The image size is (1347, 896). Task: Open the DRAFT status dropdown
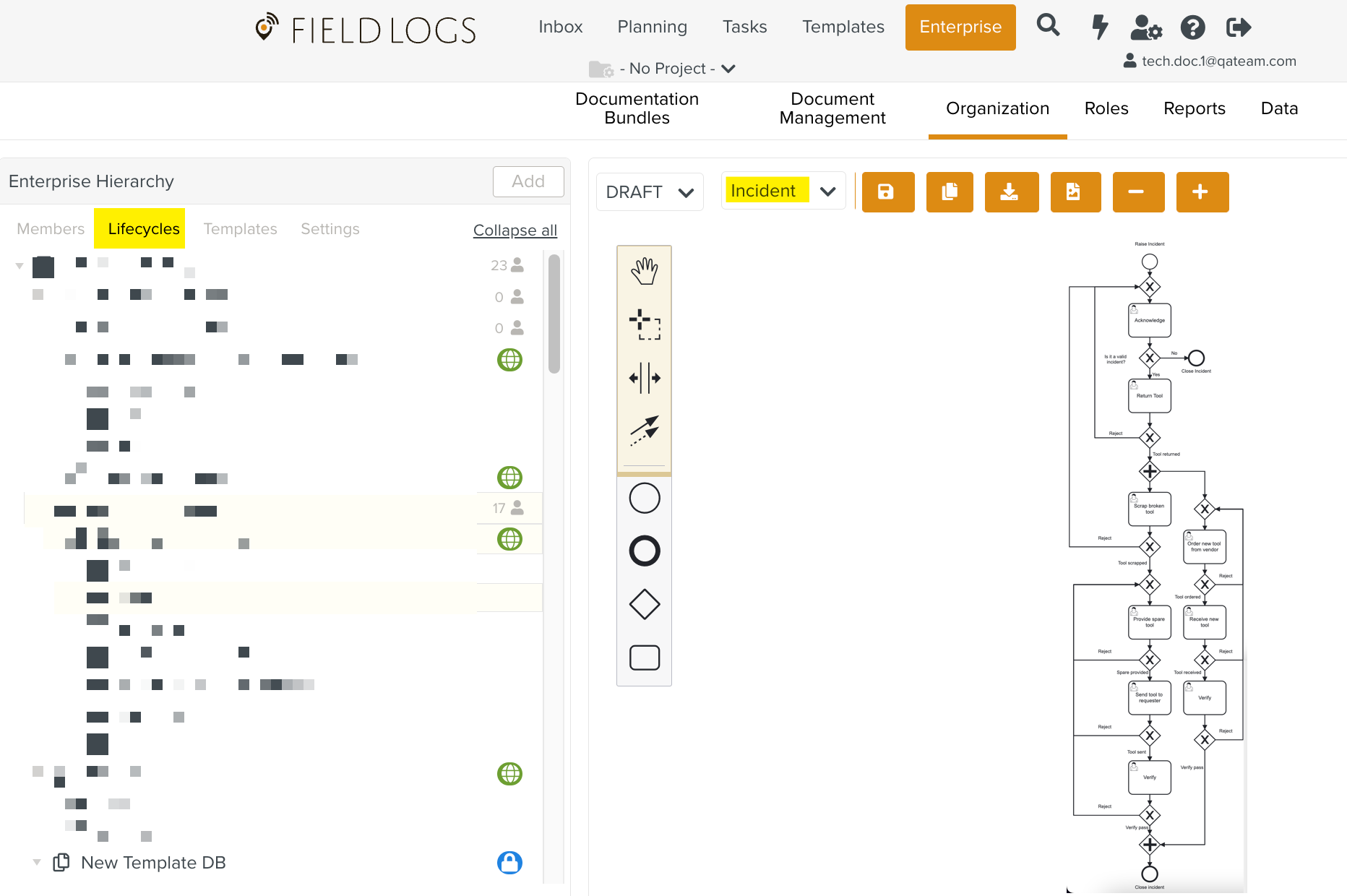click(x=650, y=192)
